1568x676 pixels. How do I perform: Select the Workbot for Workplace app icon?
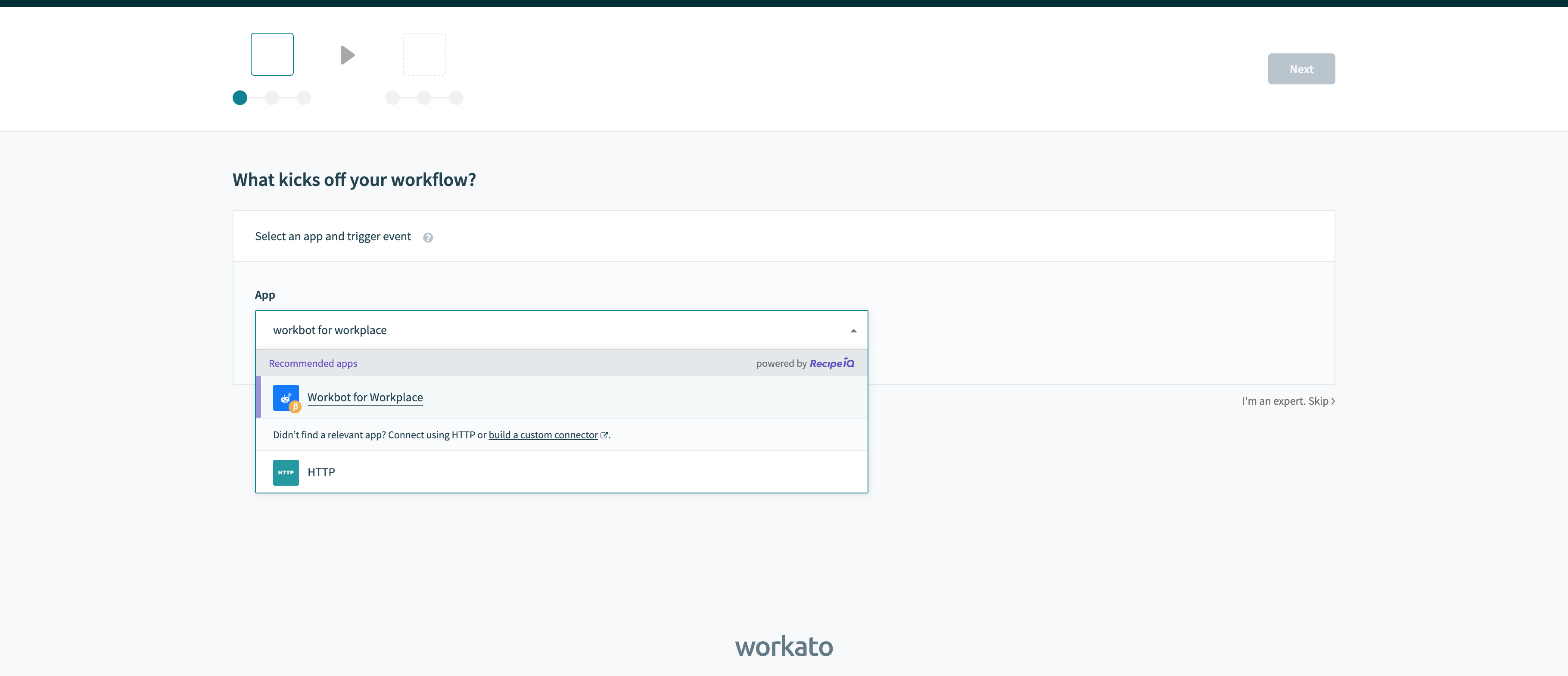pos(286,398)
